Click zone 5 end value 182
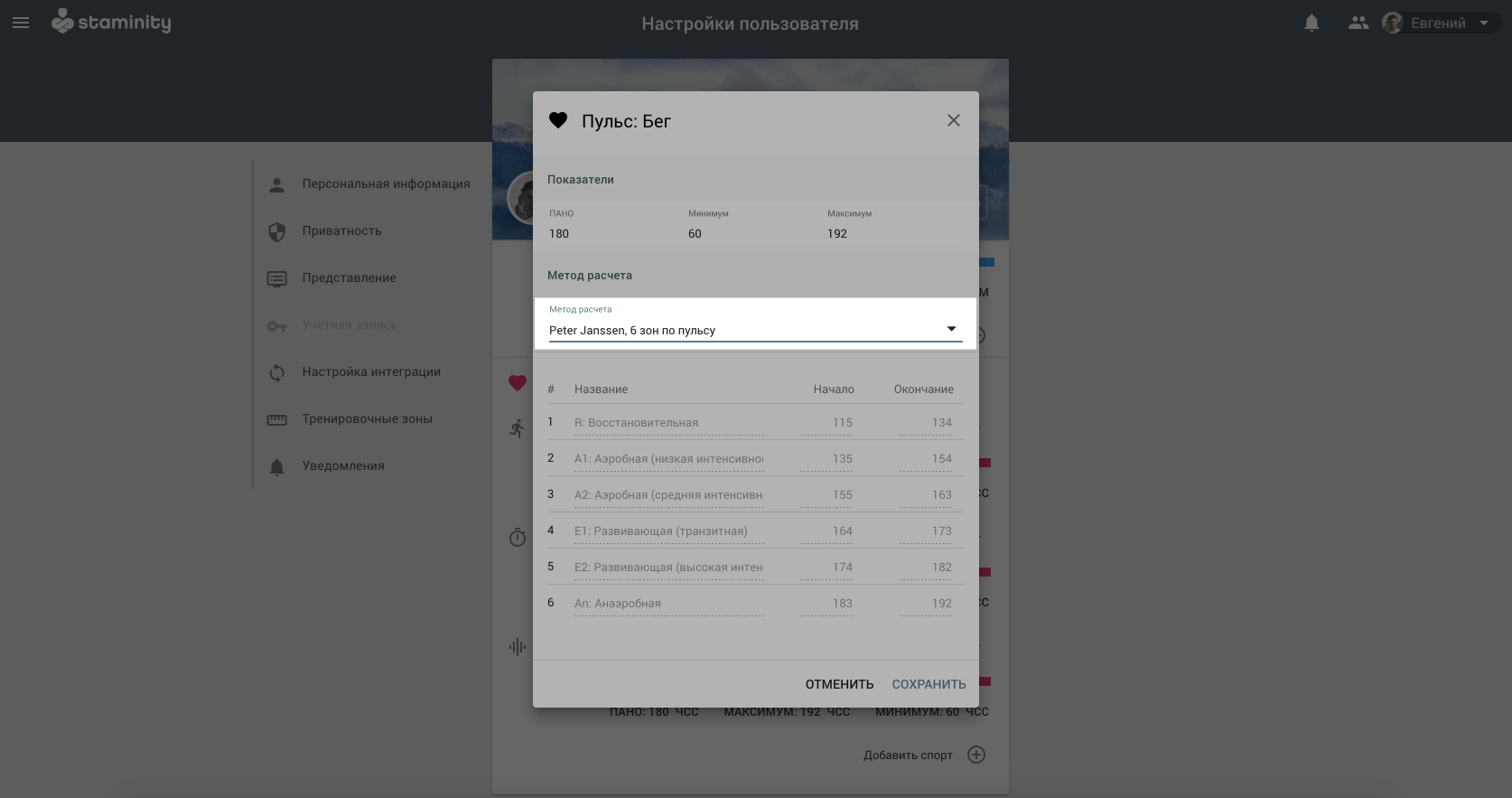The width and height of the screenshot is (1512, 798). 926,568
